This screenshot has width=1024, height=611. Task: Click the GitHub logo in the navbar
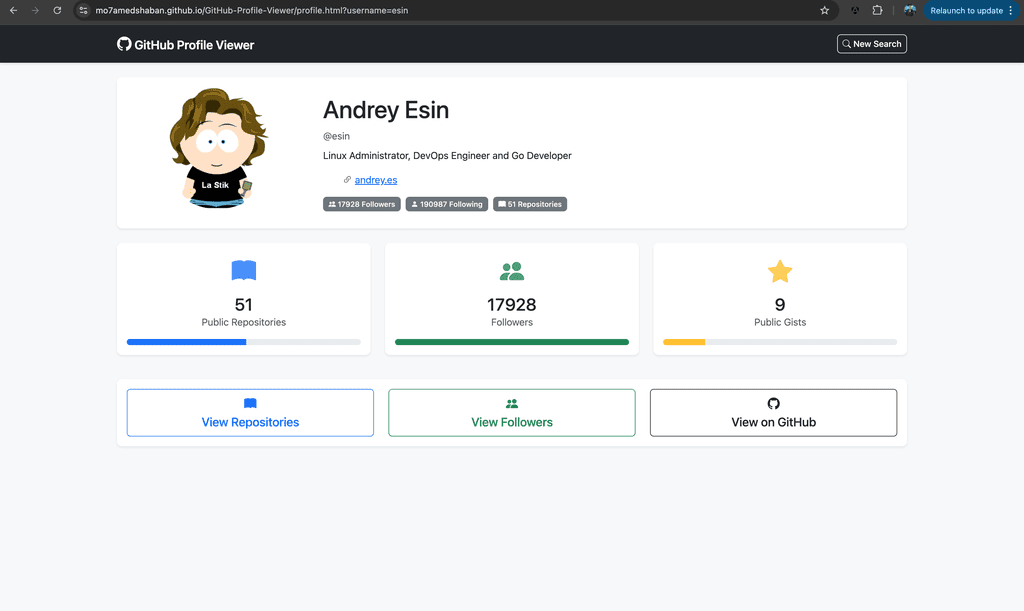pos(124,44)
